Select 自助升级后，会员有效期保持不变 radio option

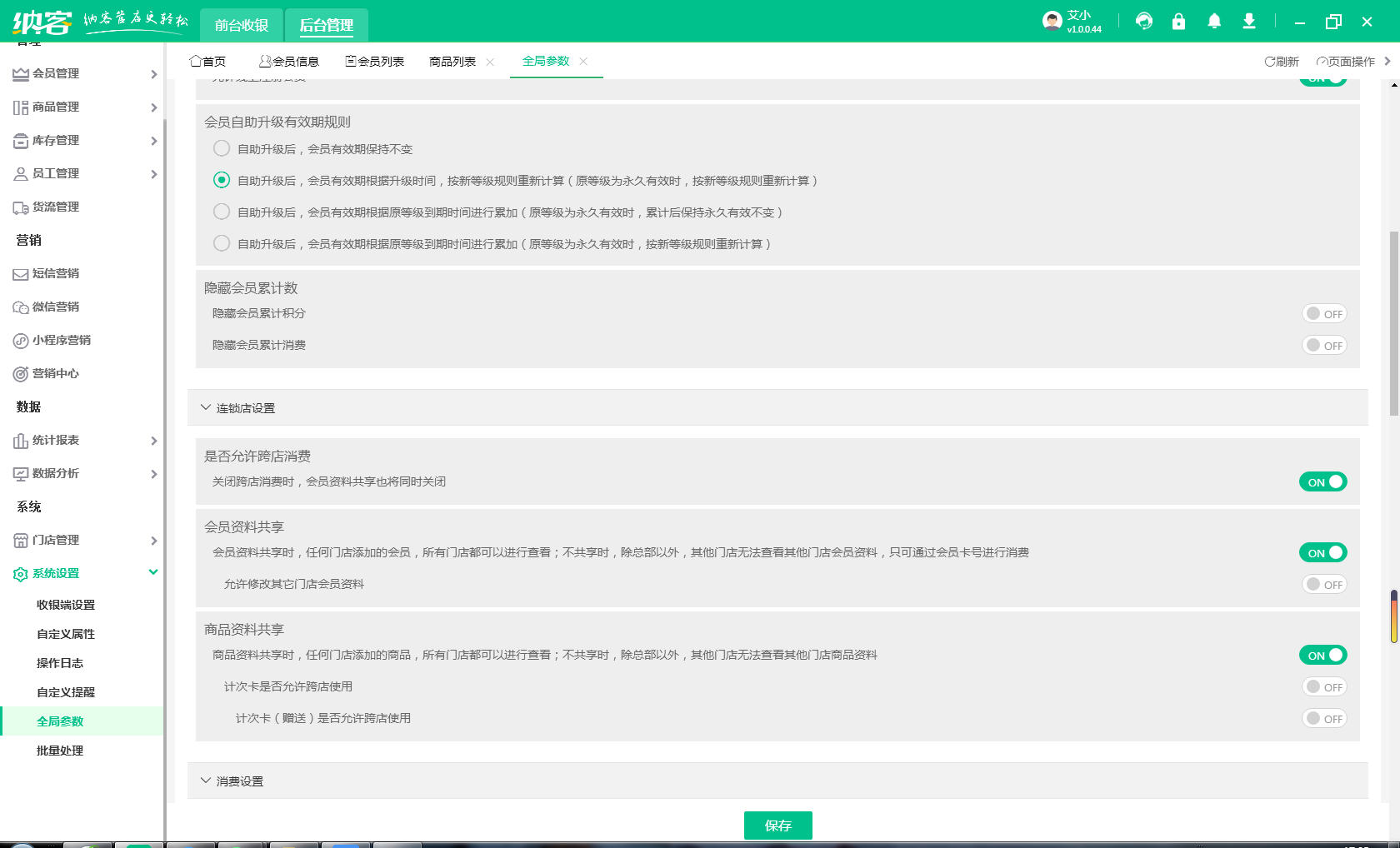[222, 149]
